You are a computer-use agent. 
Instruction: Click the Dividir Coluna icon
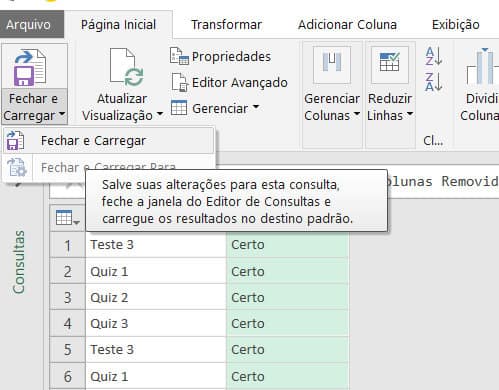click(482, 66)
